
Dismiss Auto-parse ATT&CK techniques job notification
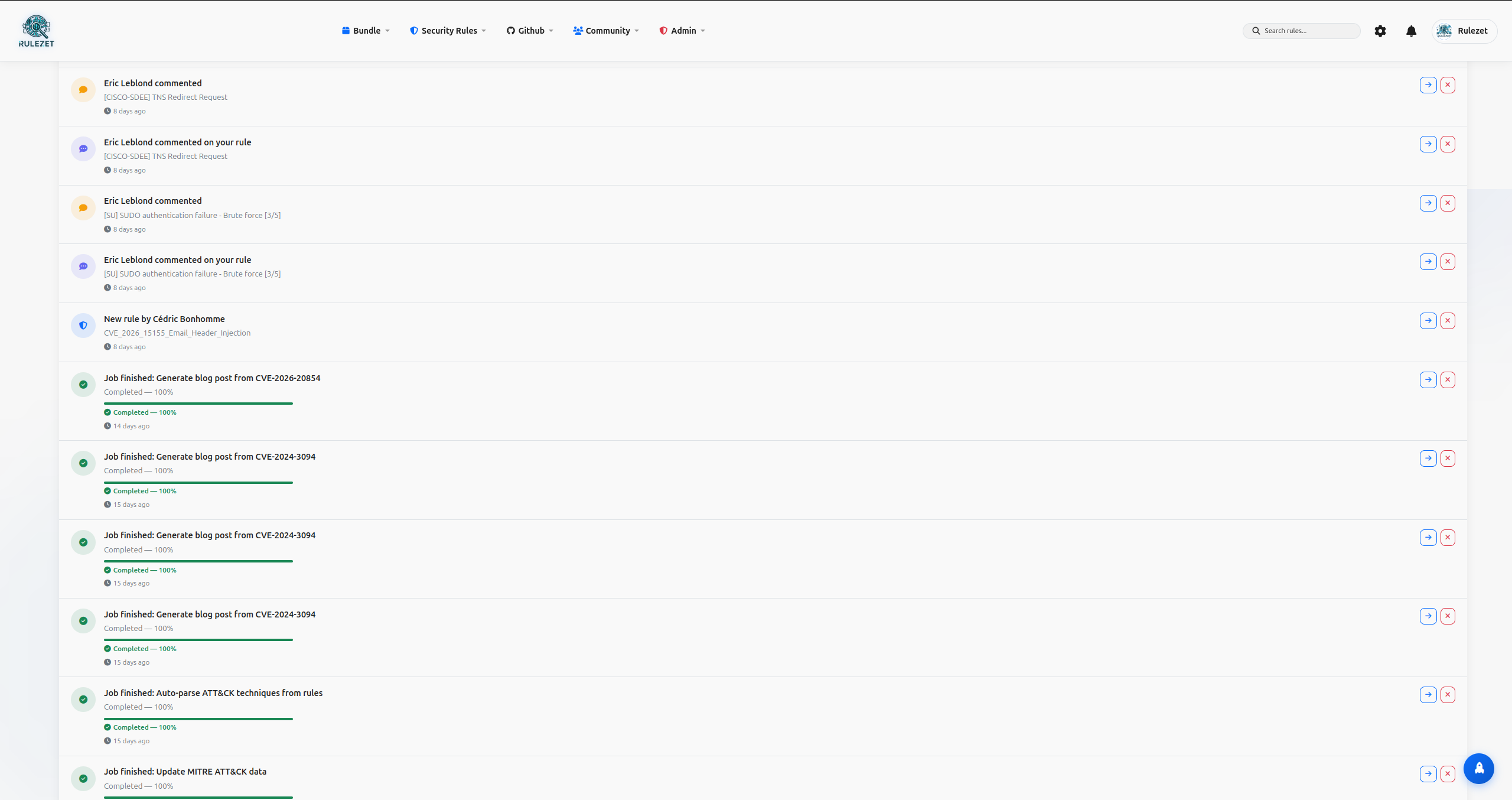1448,695
